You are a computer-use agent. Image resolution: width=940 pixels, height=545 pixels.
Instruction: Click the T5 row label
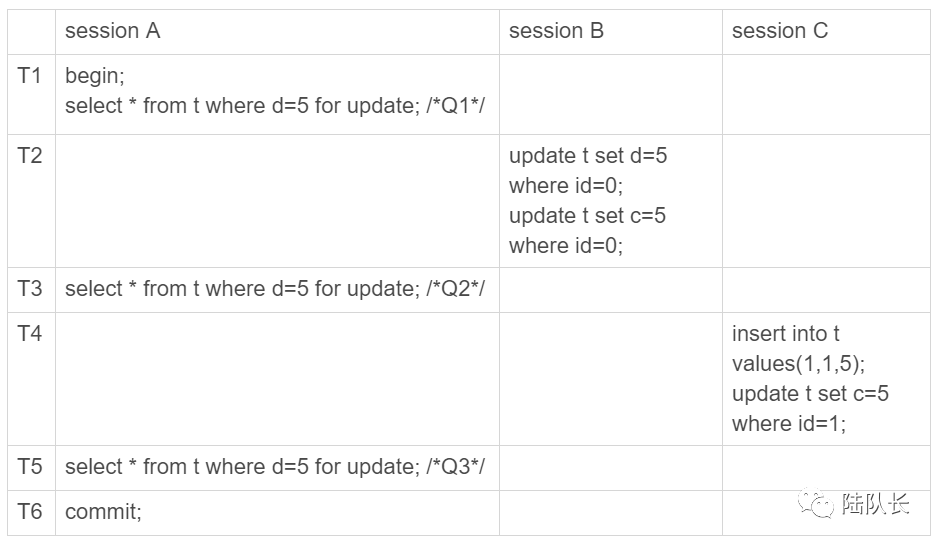[29, 467]
